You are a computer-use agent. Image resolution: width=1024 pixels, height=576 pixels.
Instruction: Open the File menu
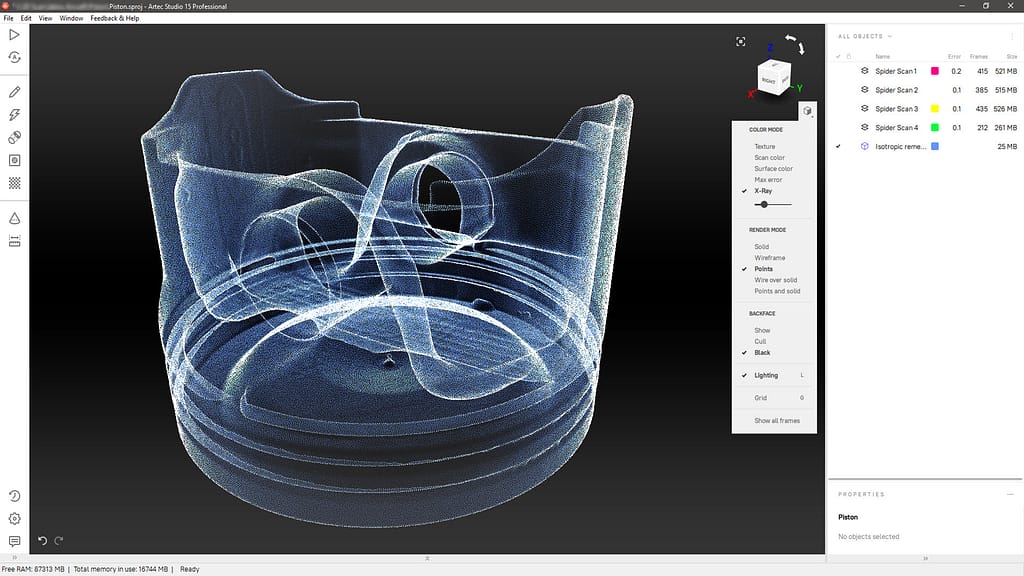coord(8,17)
